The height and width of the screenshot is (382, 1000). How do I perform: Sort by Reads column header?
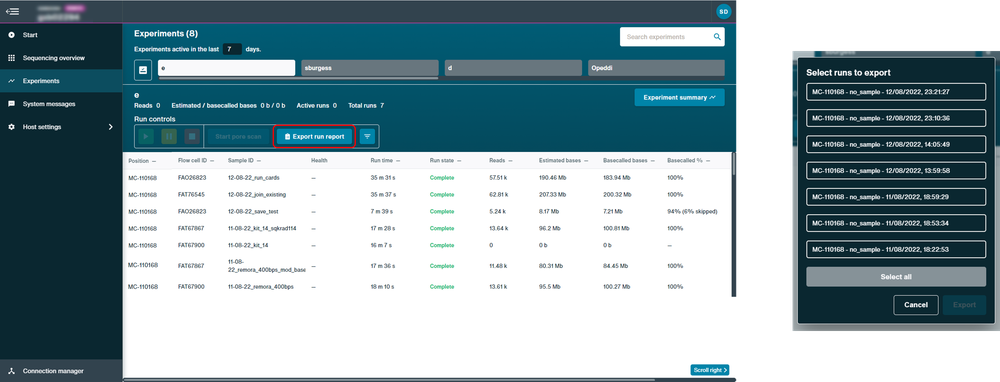pos(501,161)
